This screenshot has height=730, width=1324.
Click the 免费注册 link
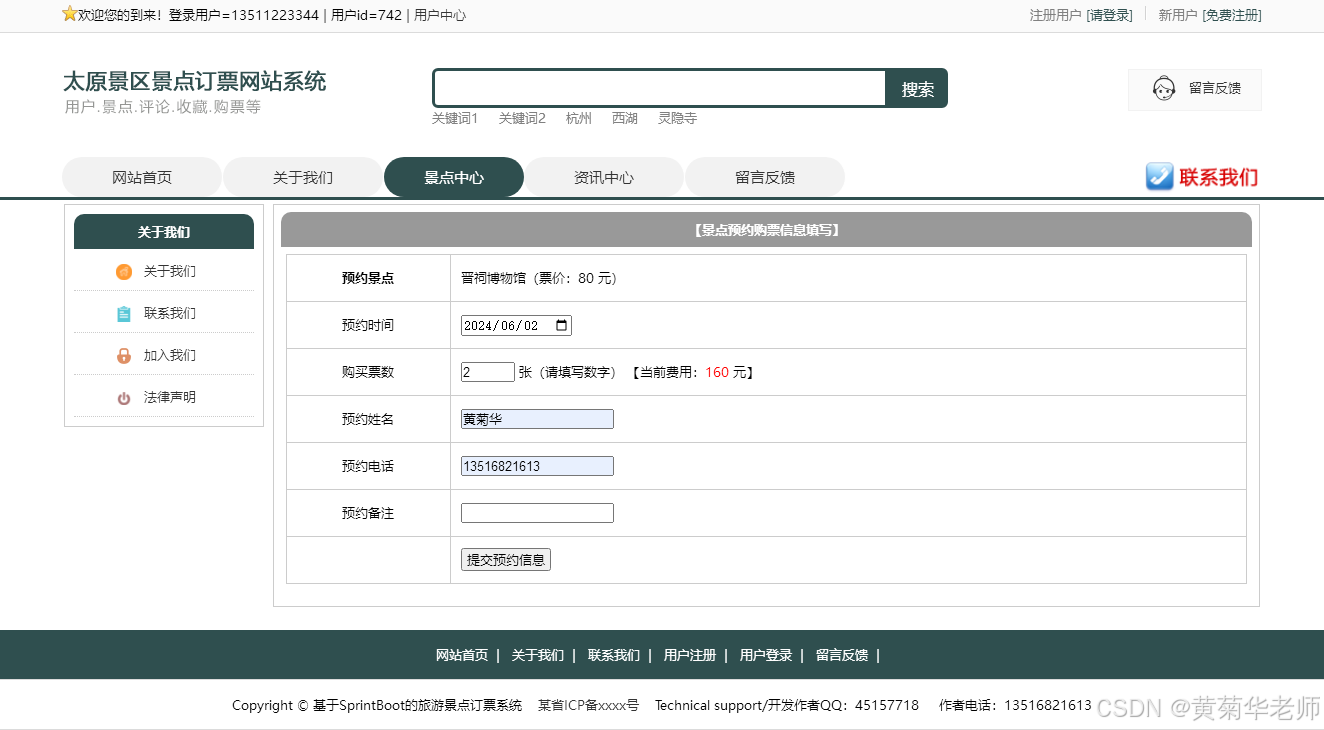[1232, 15]
